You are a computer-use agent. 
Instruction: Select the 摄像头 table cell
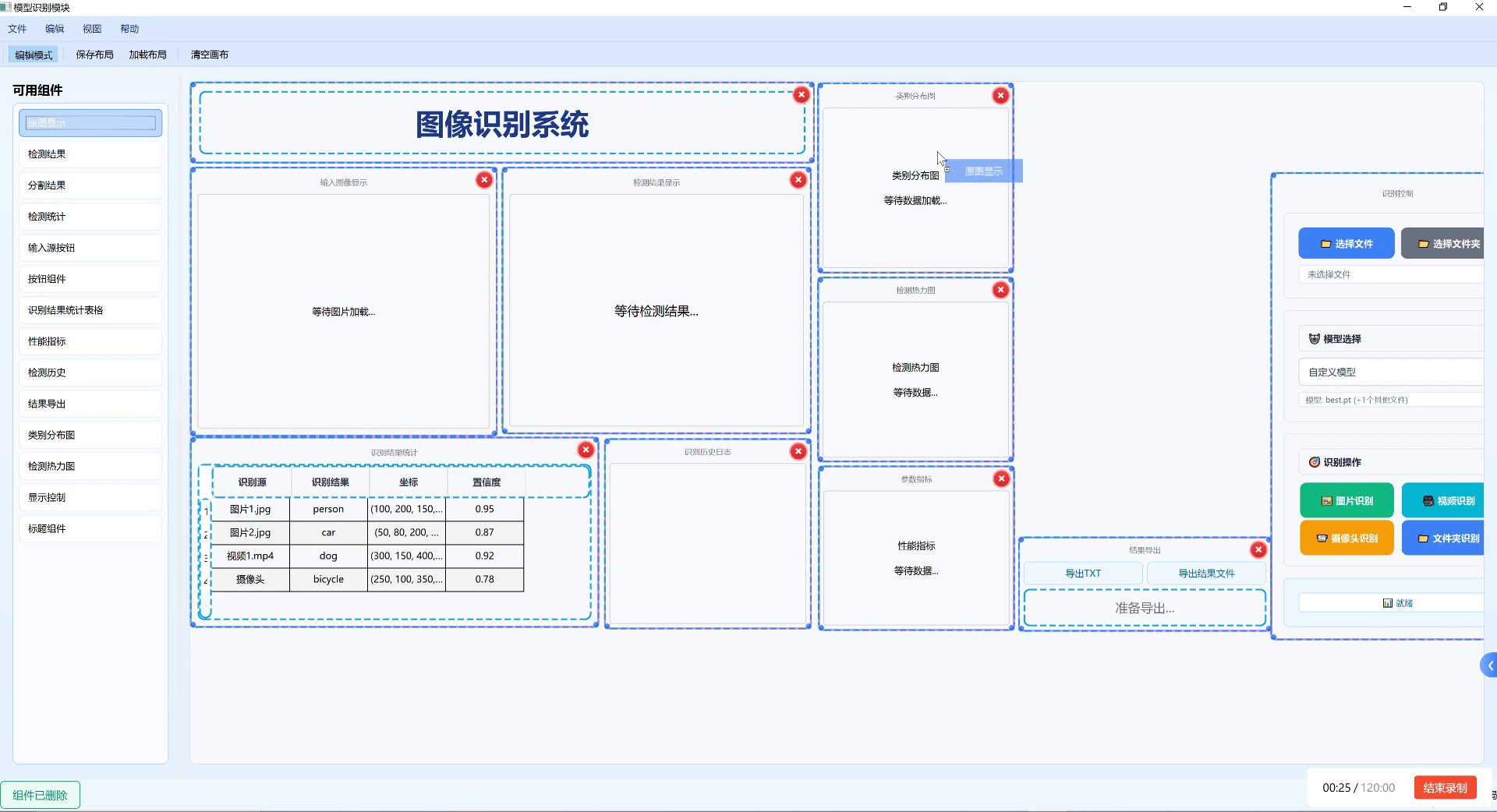250,580
